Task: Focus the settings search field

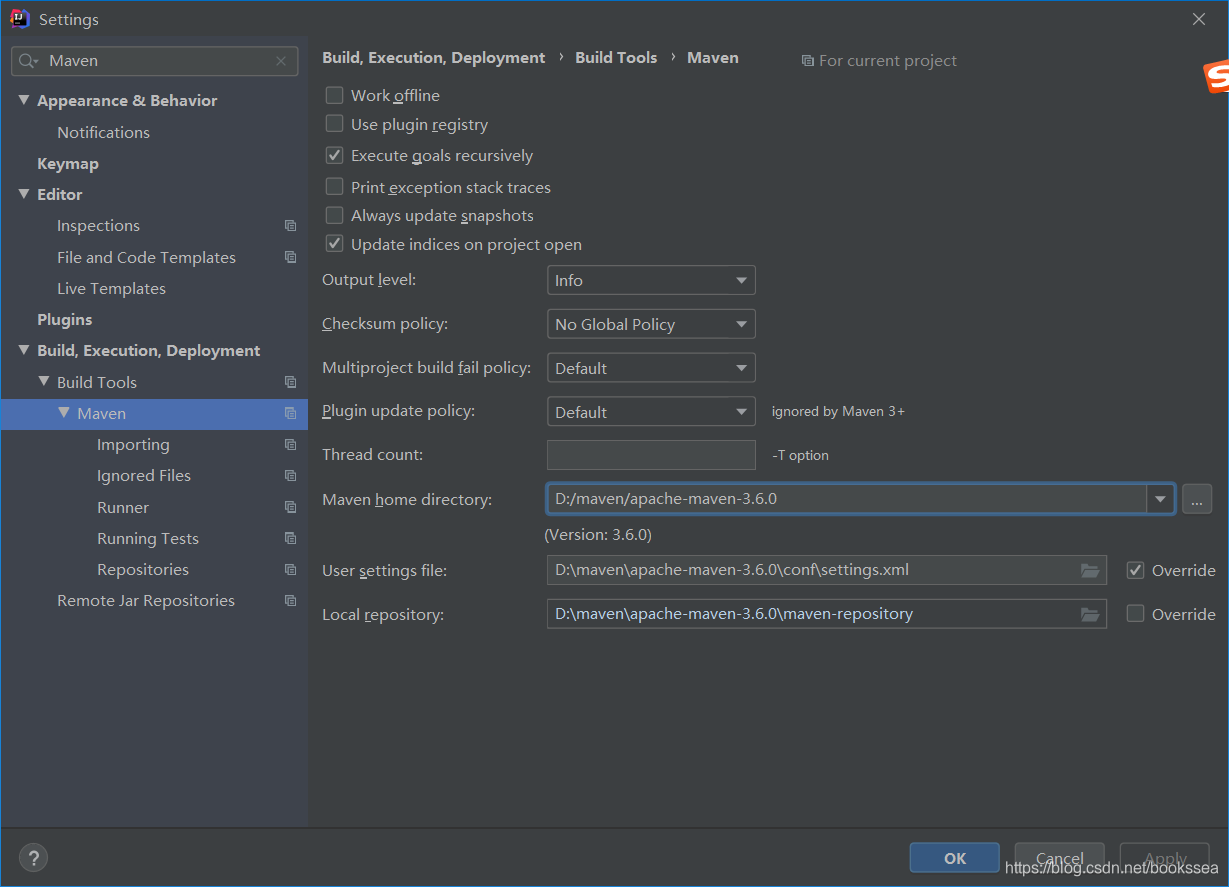Action: pos(155,61)
